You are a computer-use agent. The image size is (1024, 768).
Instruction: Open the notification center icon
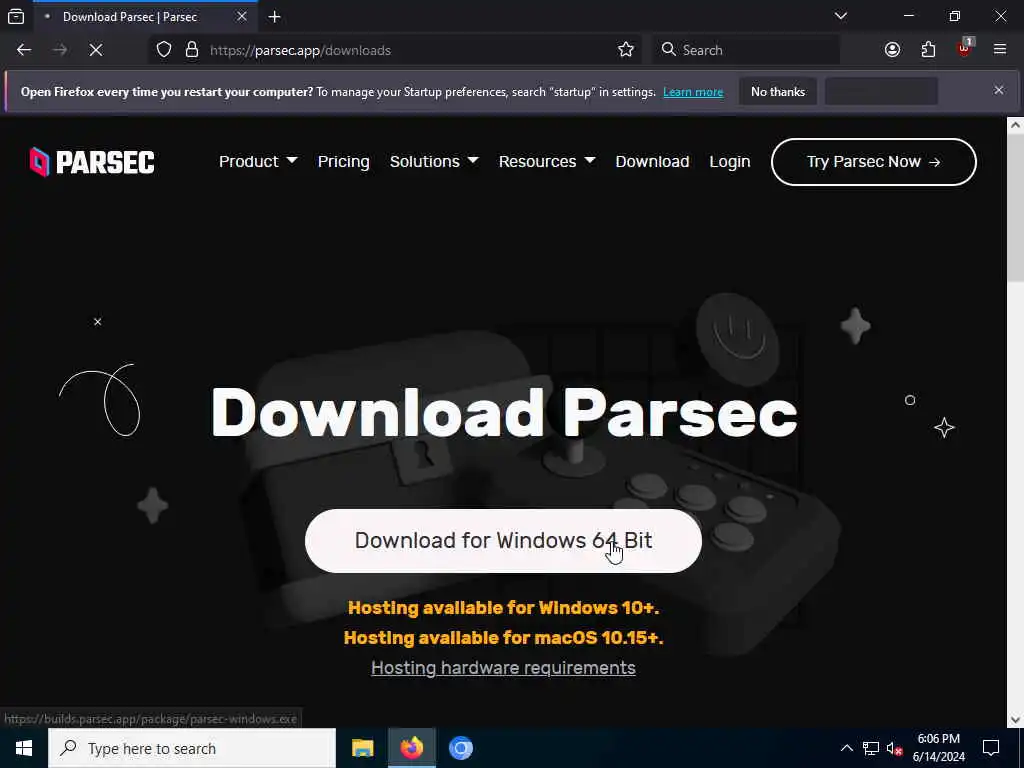tap(991, 748)
